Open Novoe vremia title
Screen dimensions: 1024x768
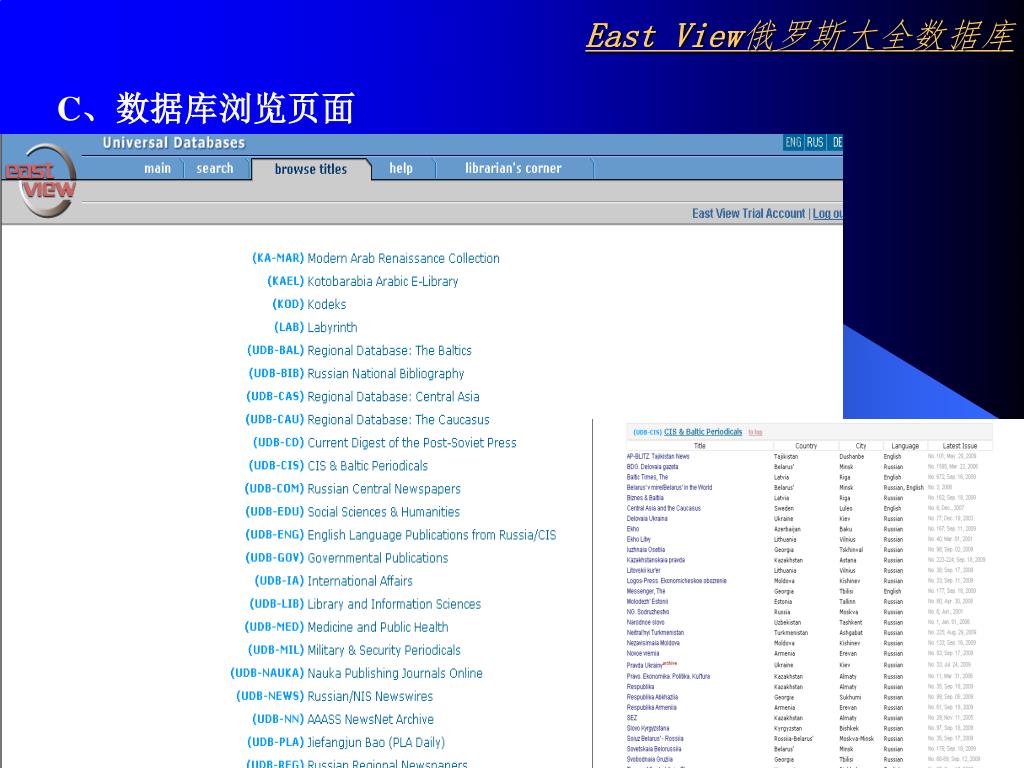pyautogui.click(x=643, y=654)
